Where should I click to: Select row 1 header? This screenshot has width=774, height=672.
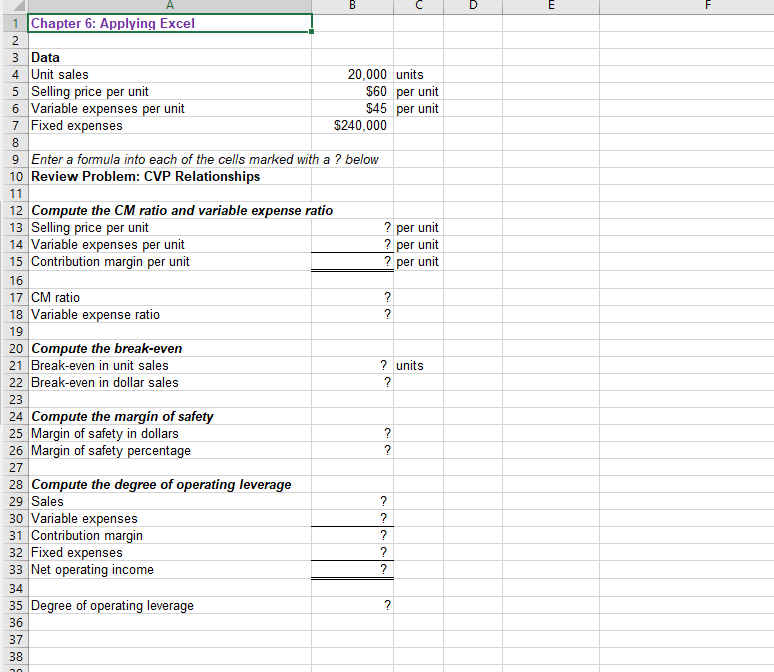[15, 23]
